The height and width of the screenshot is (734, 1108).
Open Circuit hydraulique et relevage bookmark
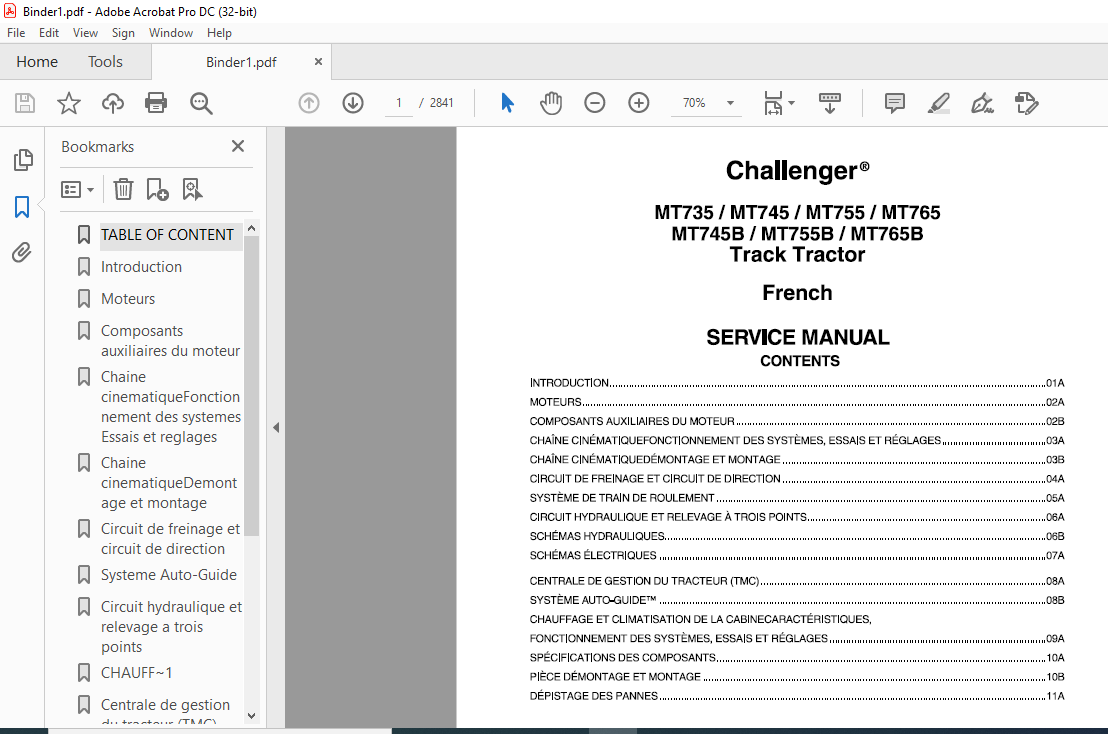pyautogui.click(x=171, y=627)
